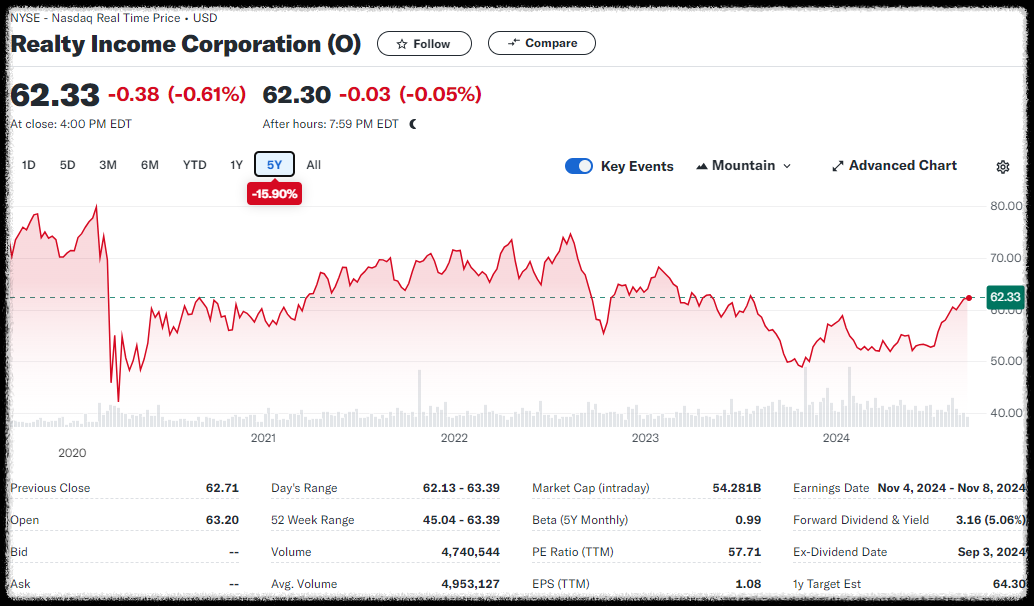Image resolution: width=1034 pixels, height=606 pixels.
Task: Click Forward Dividend & Yield label
Action: (x=861, y=520)
